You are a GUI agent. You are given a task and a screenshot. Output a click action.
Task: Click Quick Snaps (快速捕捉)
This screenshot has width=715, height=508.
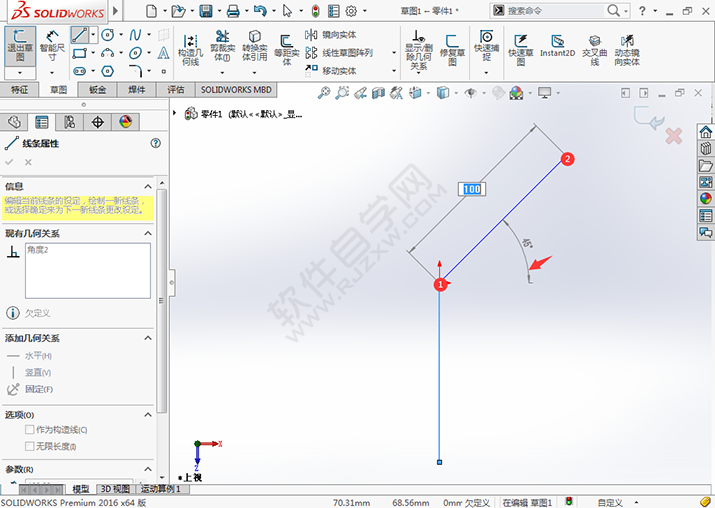[x=487, y=45]
